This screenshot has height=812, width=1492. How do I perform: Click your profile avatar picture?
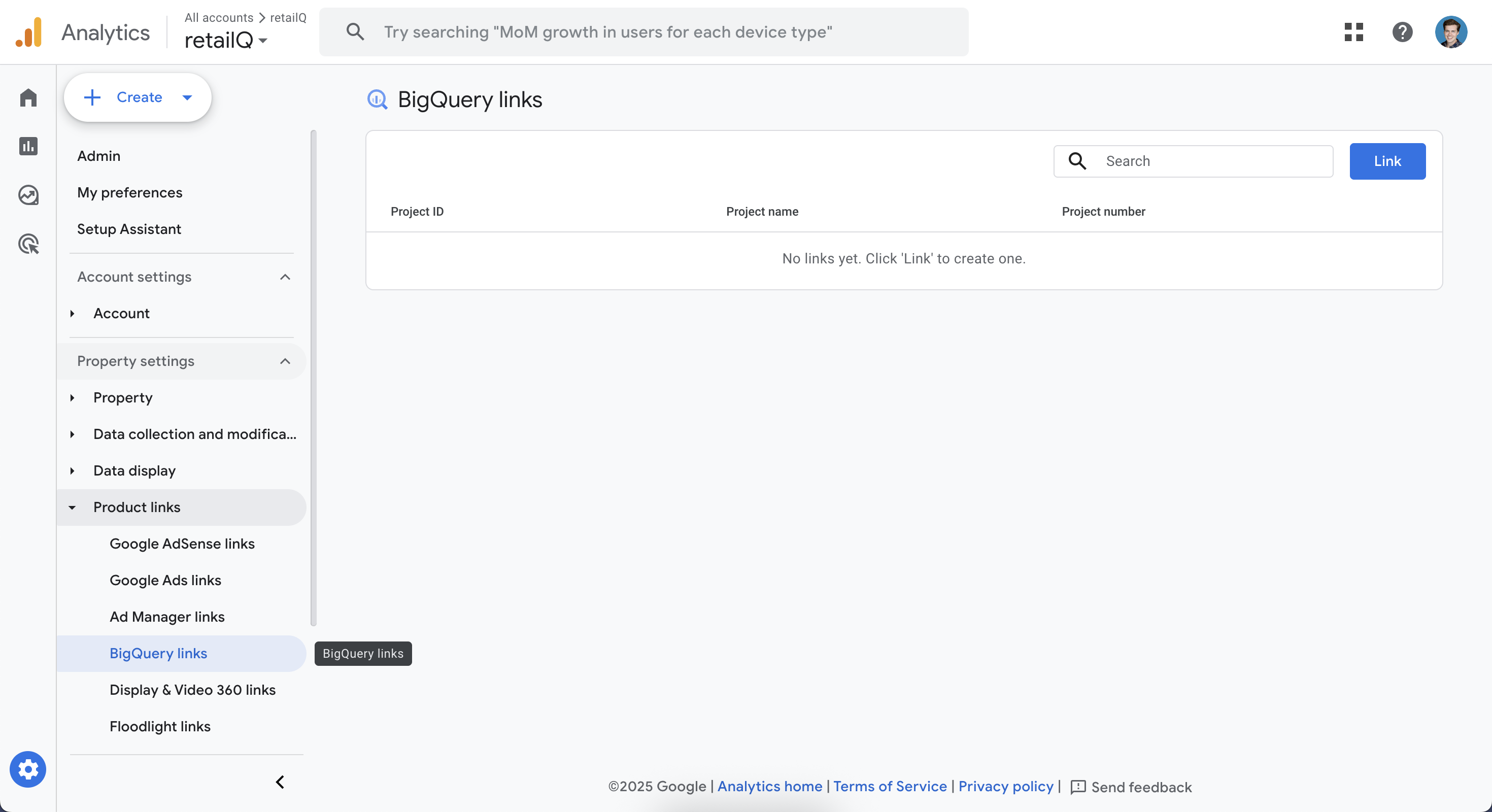1451,32
